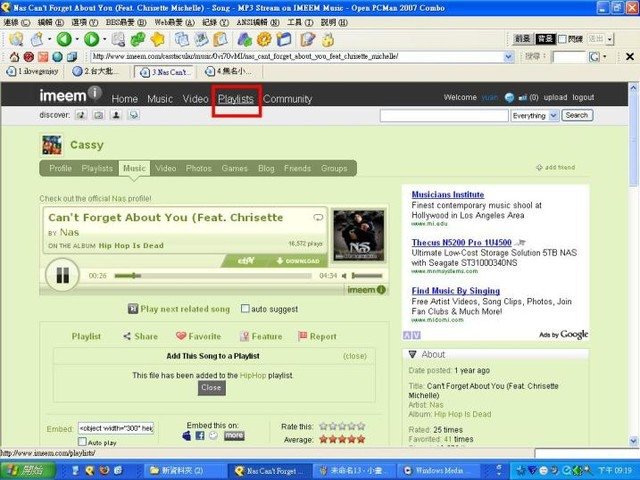Open the address bar URL dropdown
Viewport: 640px width, 480px height.
point(509,57)
